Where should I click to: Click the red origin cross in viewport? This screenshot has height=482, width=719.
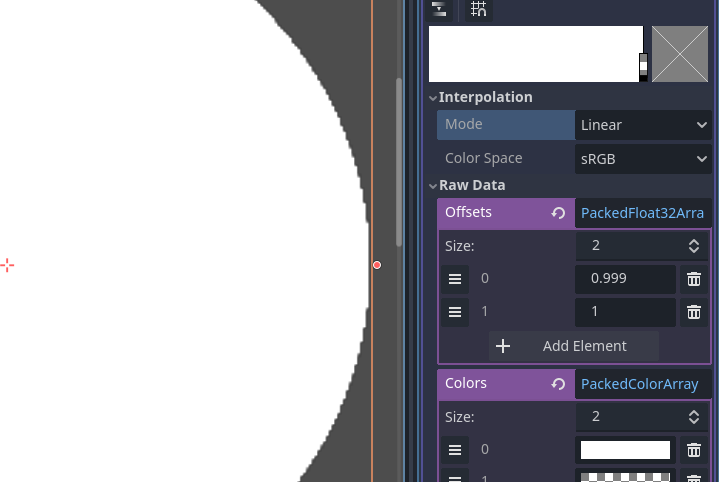point(7,265)
